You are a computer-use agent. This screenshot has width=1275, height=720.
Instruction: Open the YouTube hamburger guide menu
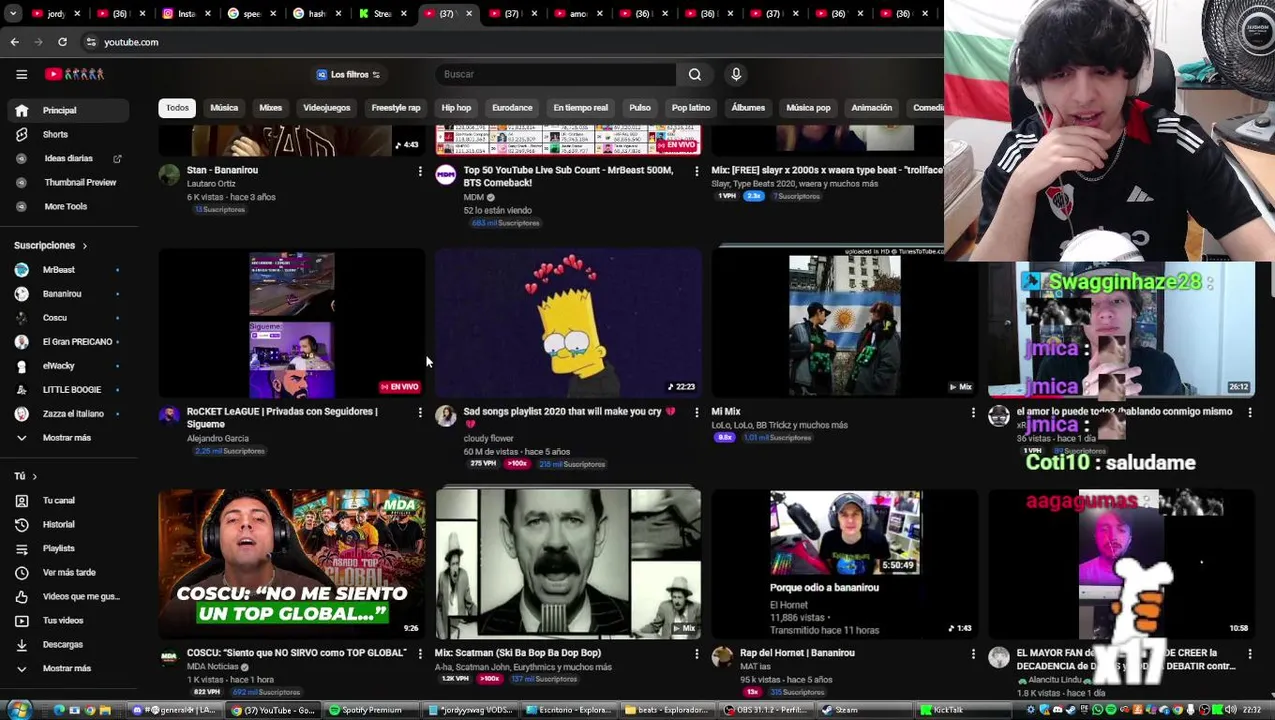(x=21, y=74)
